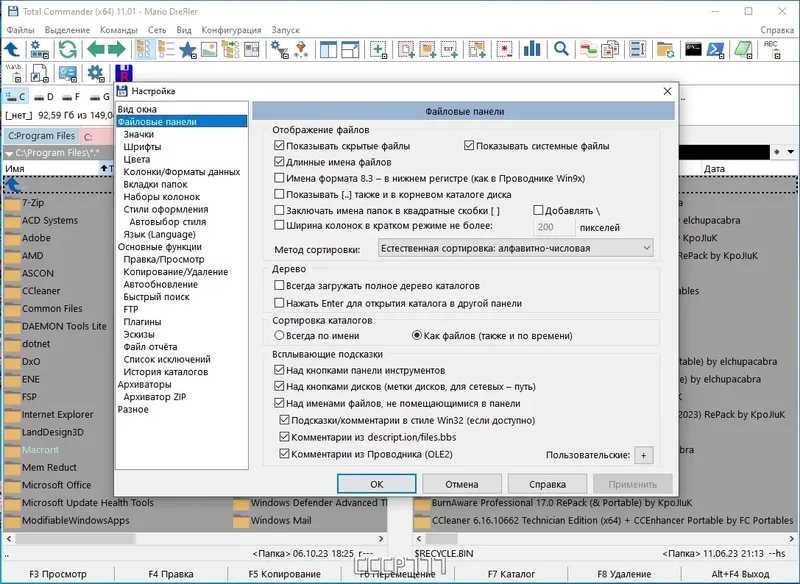The height and width of the screenshot is (584, 800).
Task: Uncheck 'Показывать системные файлы' checkbox
Action: [x=469, y=146]
